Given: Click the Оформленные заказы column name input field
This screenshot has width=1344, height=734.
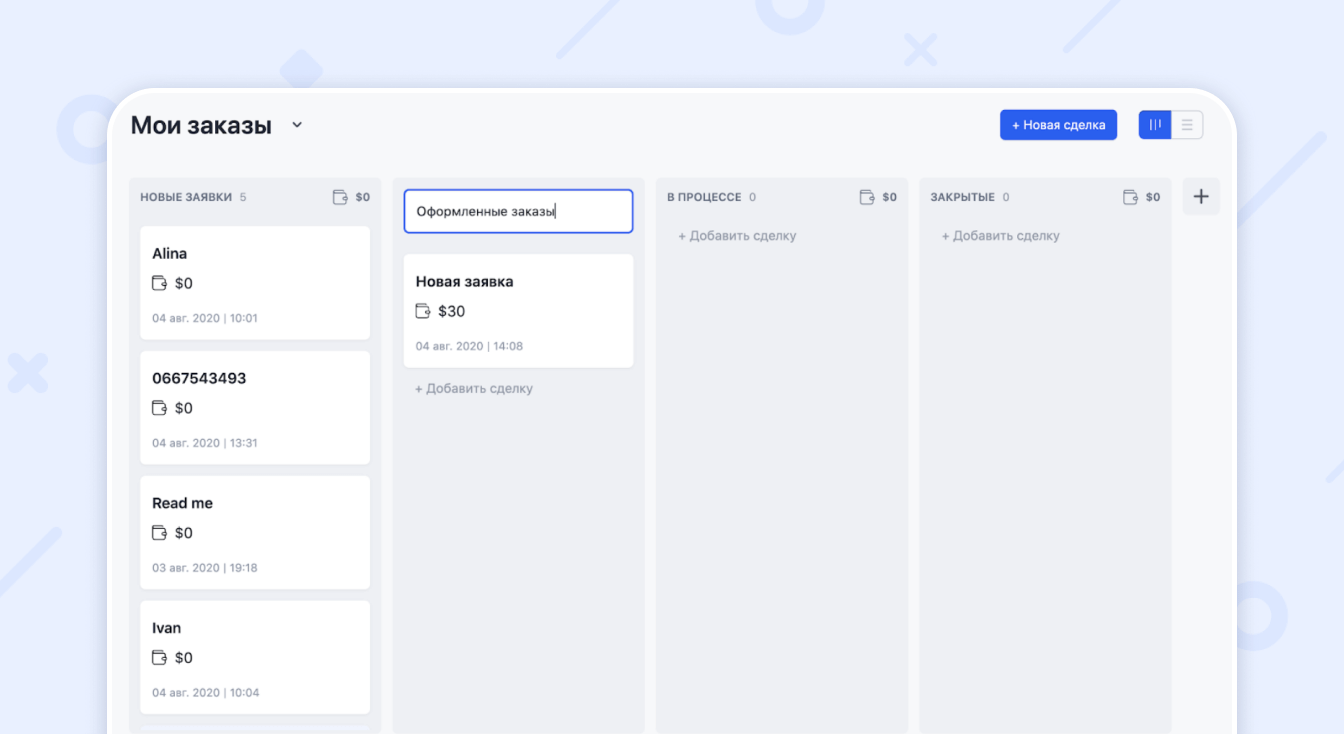Looking at the screenshot, I should 517,211.
